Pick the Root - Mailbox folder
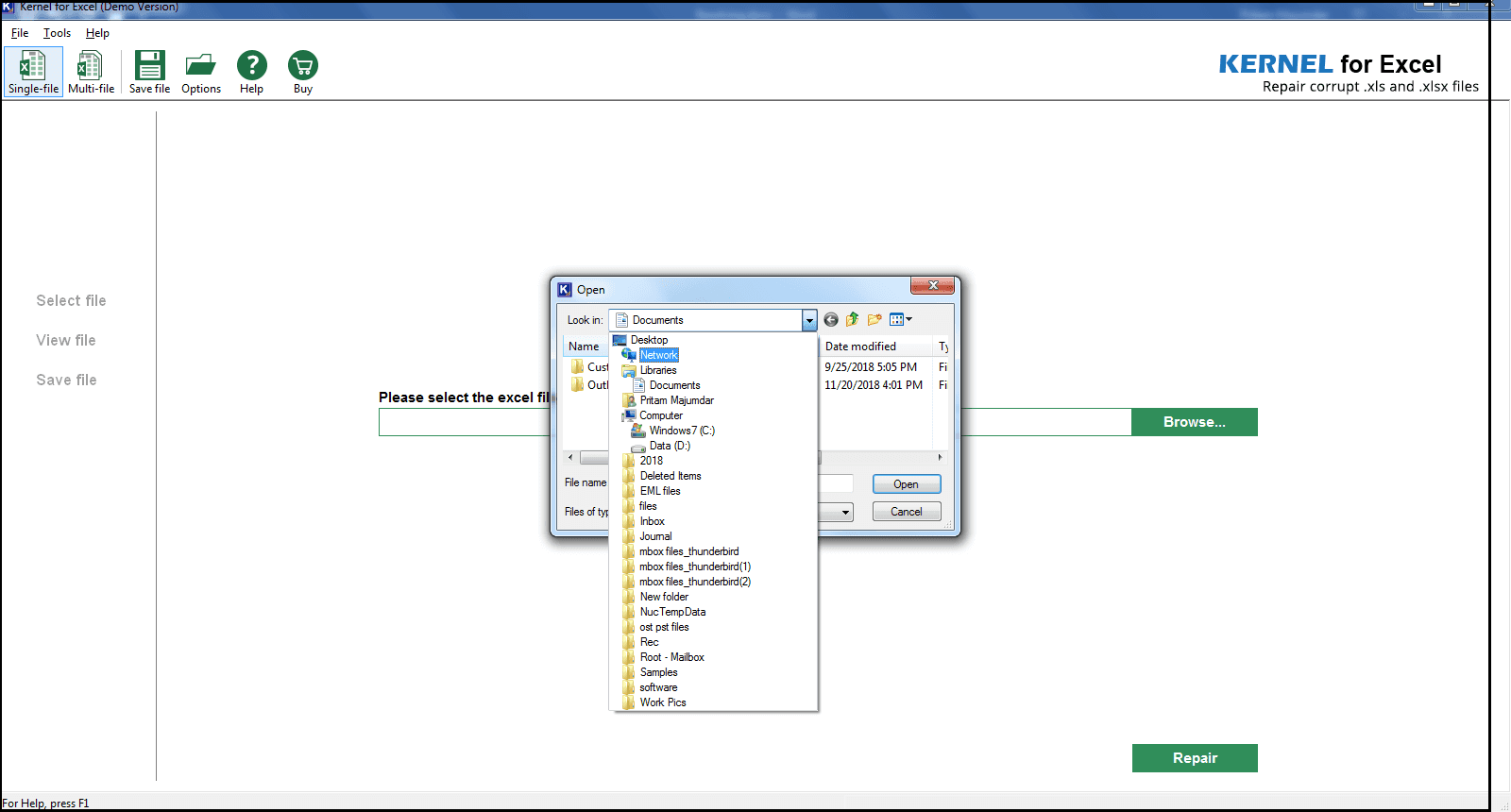This screenshot has width=1511, height=812. (x=672, y=657)
